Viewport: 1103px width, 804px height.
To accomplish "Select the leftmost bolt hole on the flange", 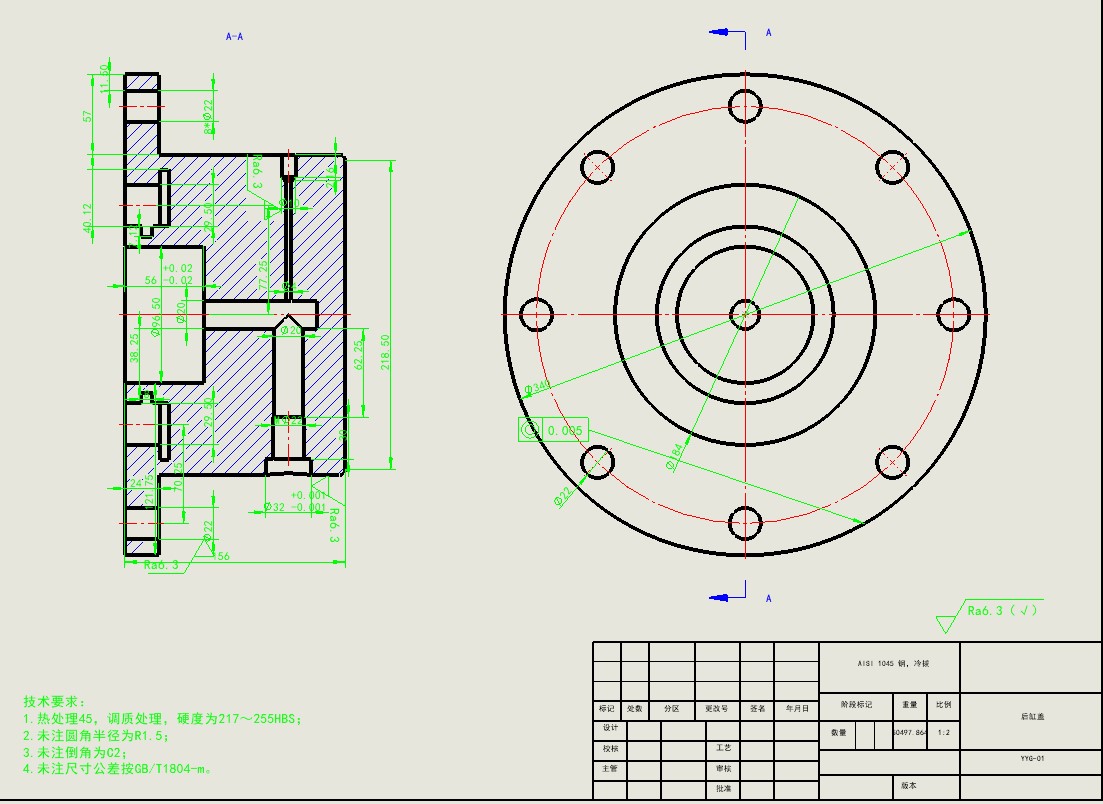I will click(x=537, y=314).
